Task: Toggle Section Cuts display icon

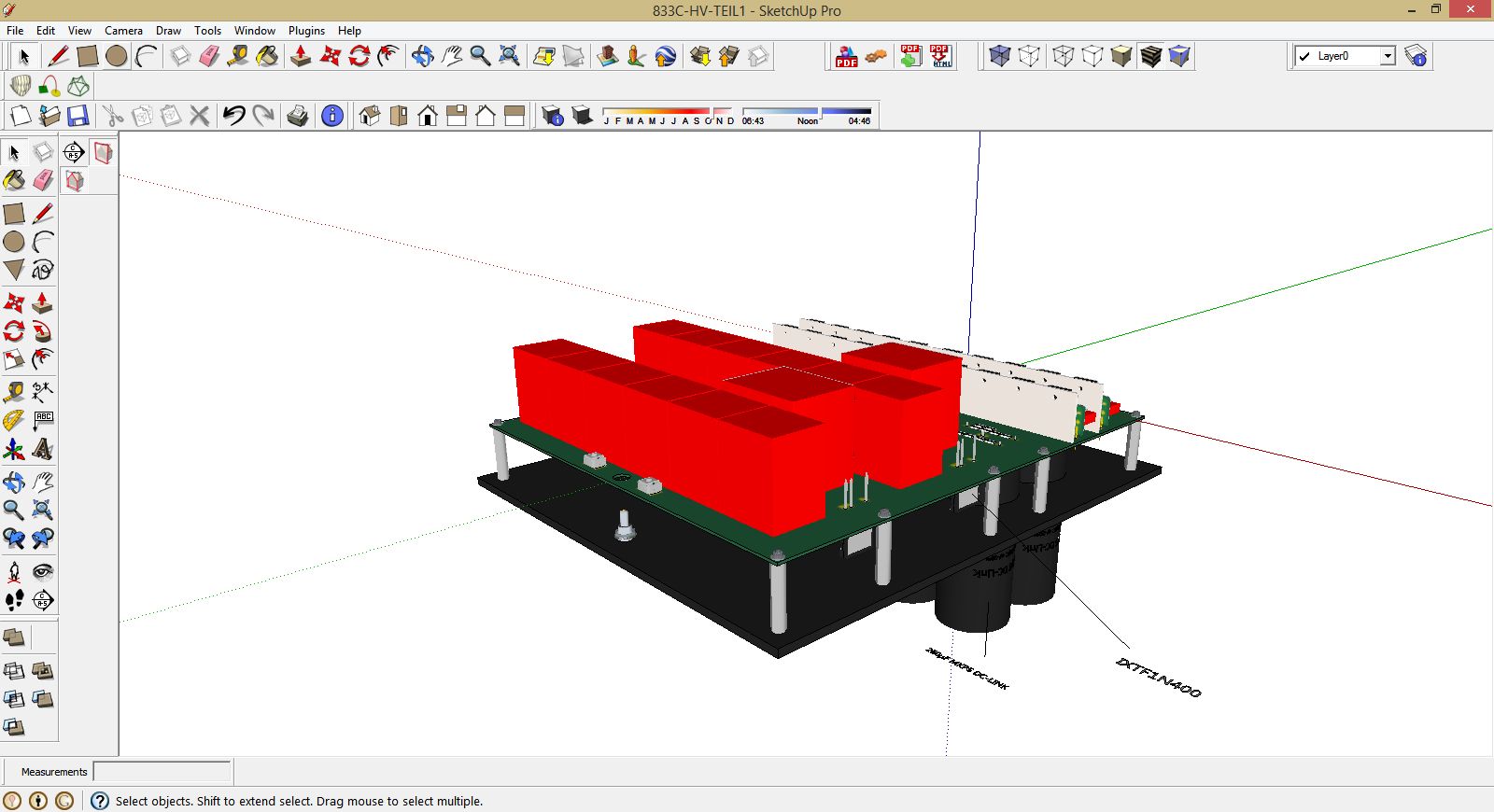Action: pos(75,180)
